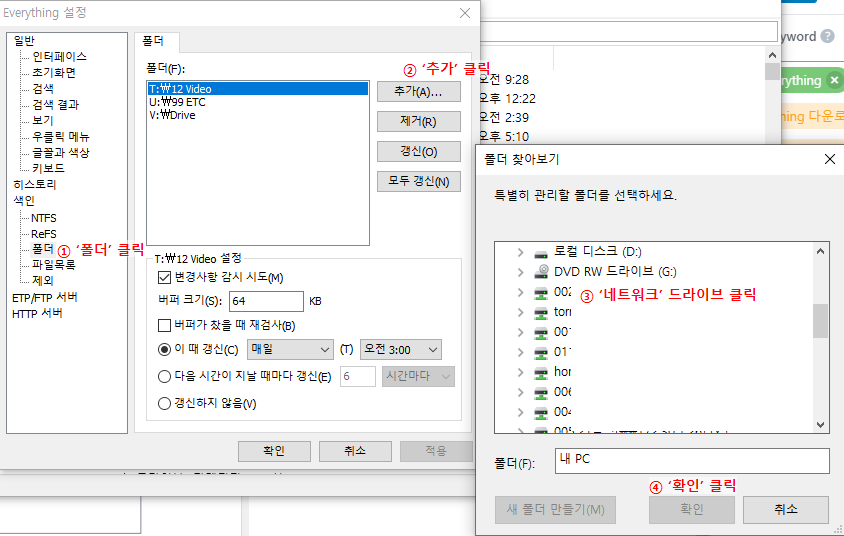Open the '검색 결과' settings page

point(55,104)
